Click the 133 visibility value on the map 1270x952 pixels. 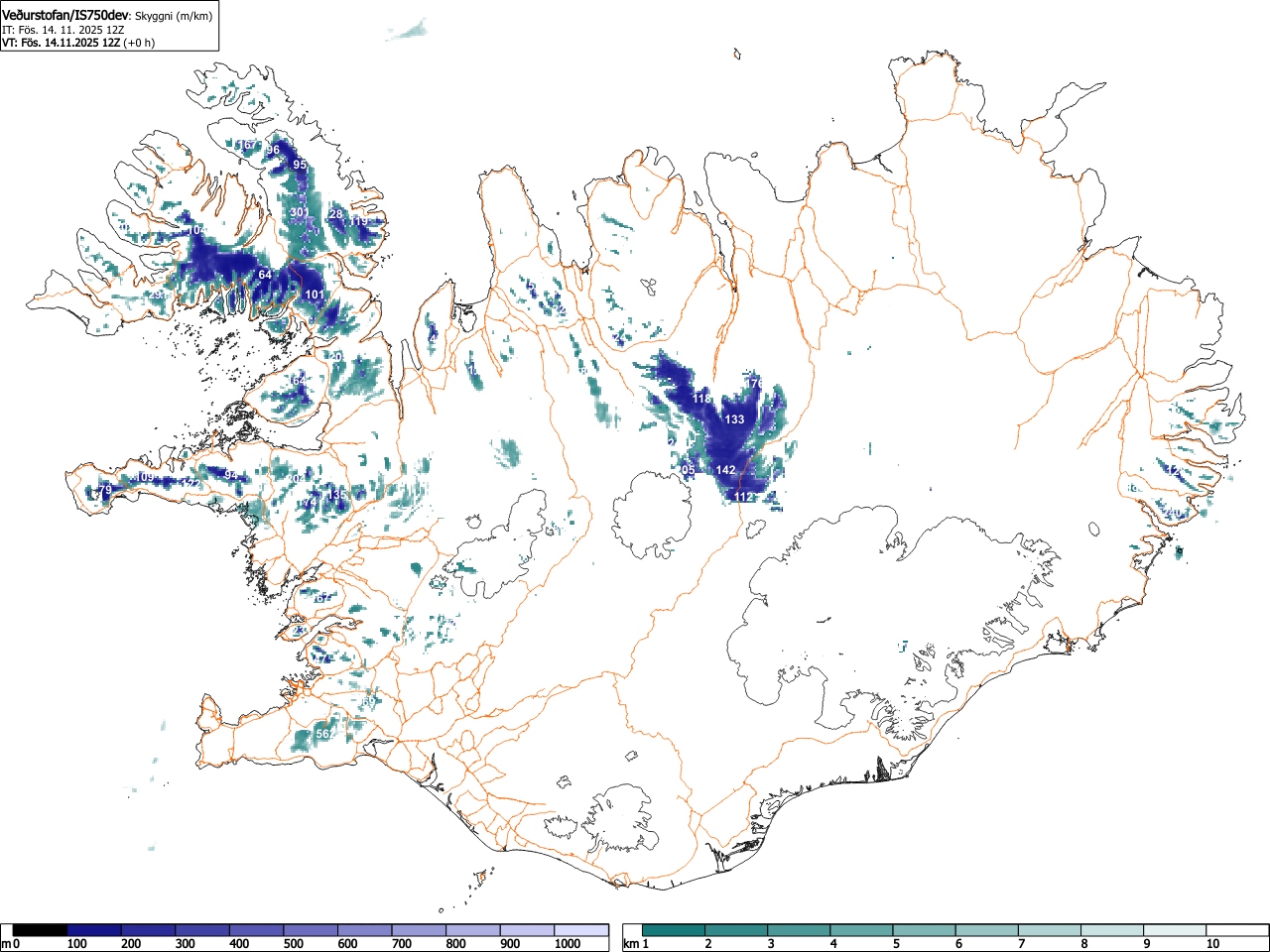(x=734, y=420)
